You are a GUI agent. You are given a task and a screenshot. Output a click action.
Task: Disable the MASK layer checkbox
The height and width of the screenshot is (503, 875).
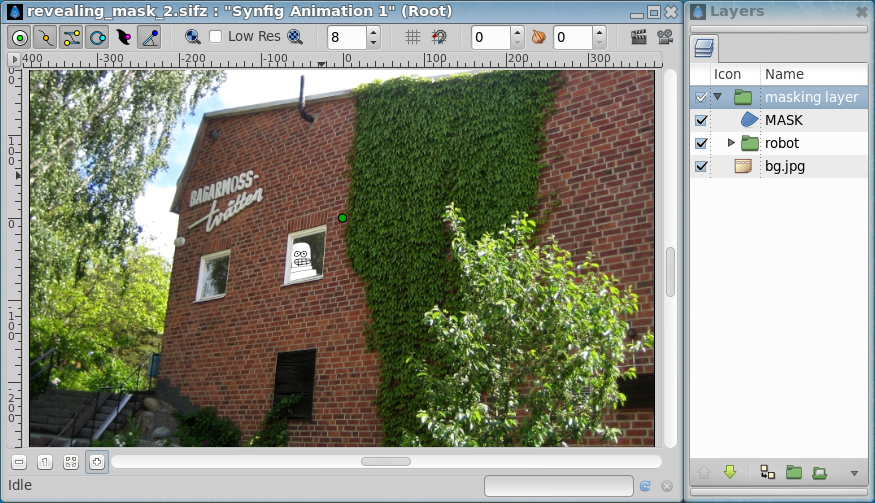(x=701, y=120)
